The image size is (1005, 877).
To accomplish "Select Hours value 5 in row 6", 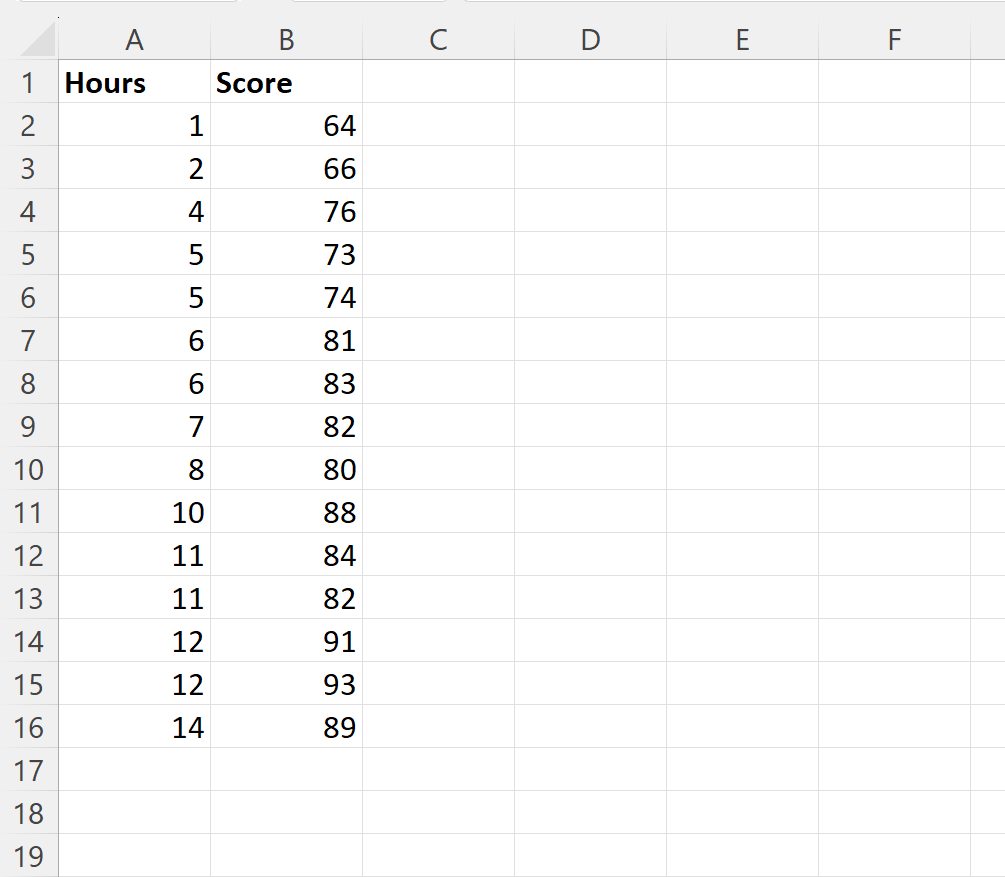I will coord(135,297).
